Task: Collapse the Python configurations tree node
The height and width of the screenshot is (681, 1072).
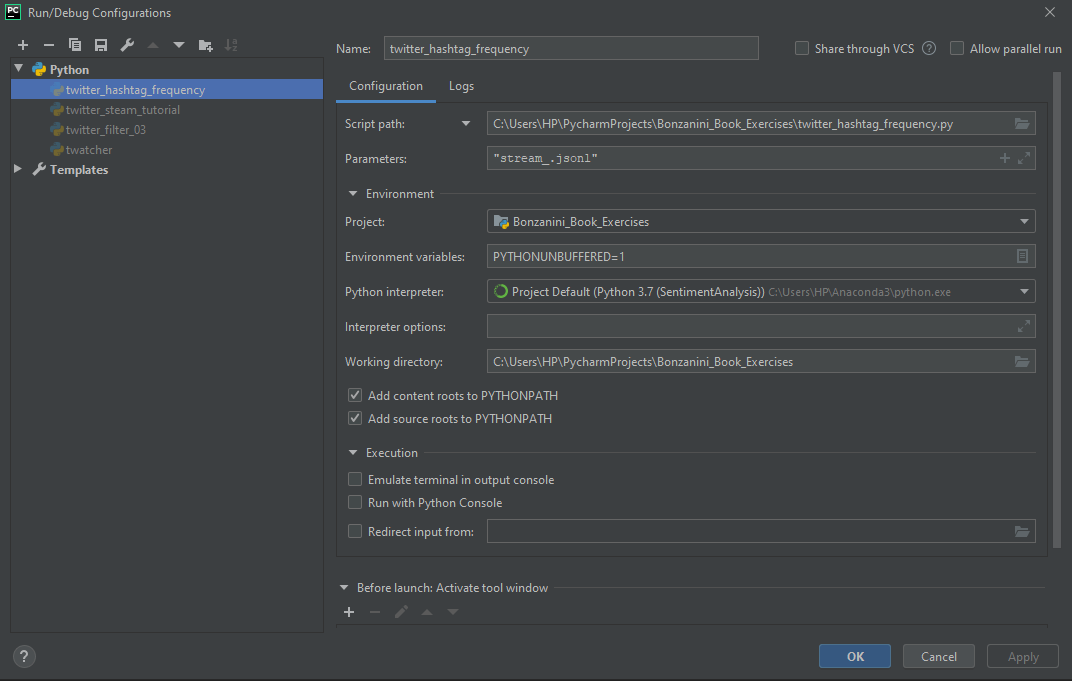Action: 19,68
